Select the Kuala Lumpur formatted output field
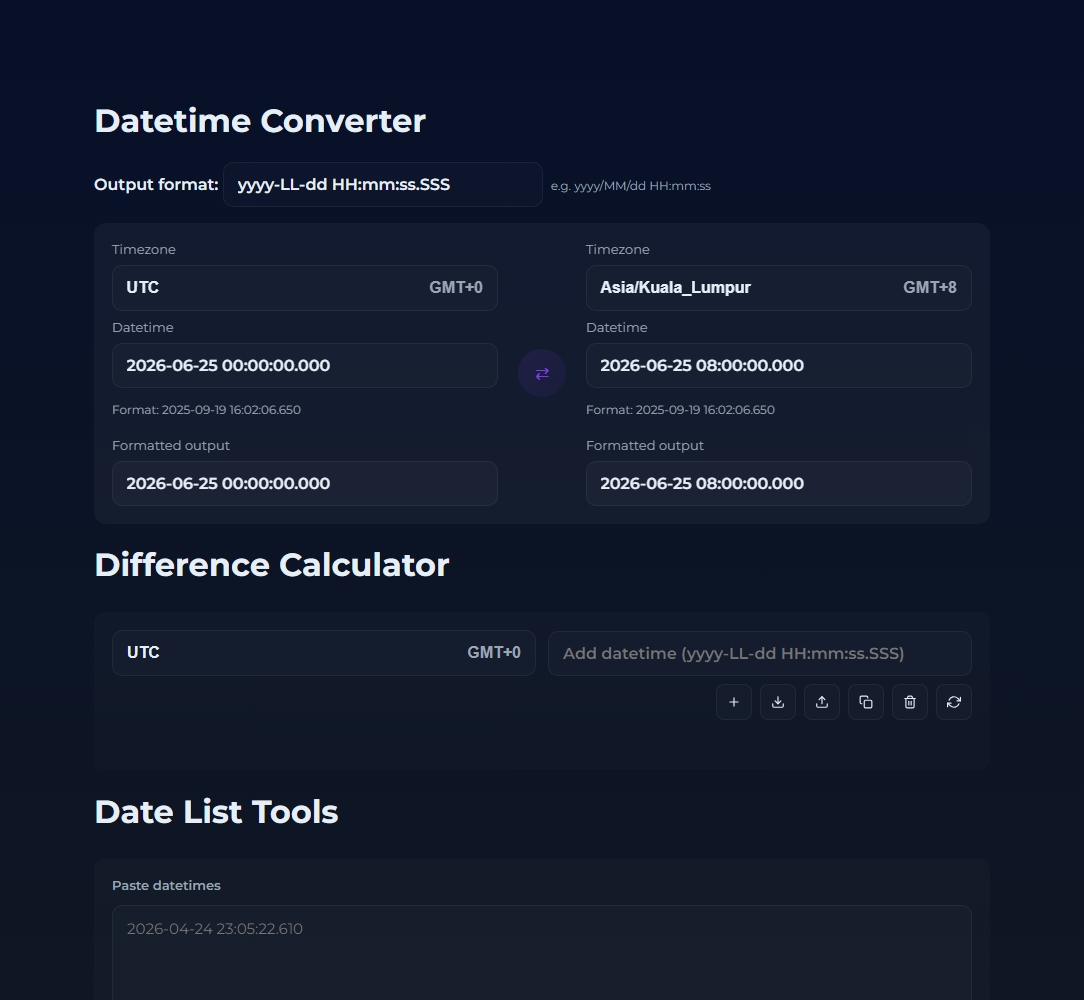 778,483
